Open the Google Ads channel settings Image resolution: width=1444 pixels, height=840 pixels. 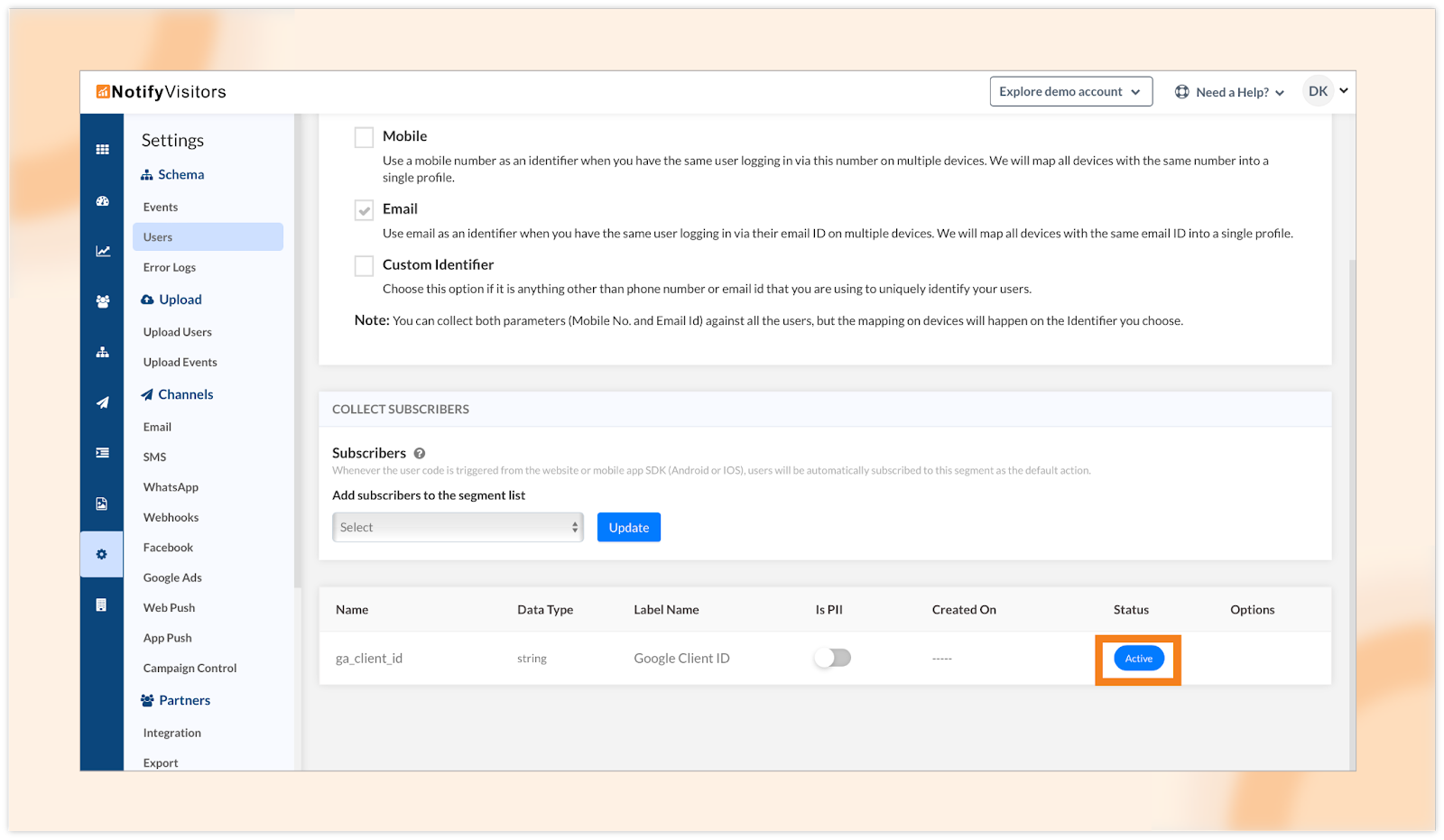(x=172, y=577)
